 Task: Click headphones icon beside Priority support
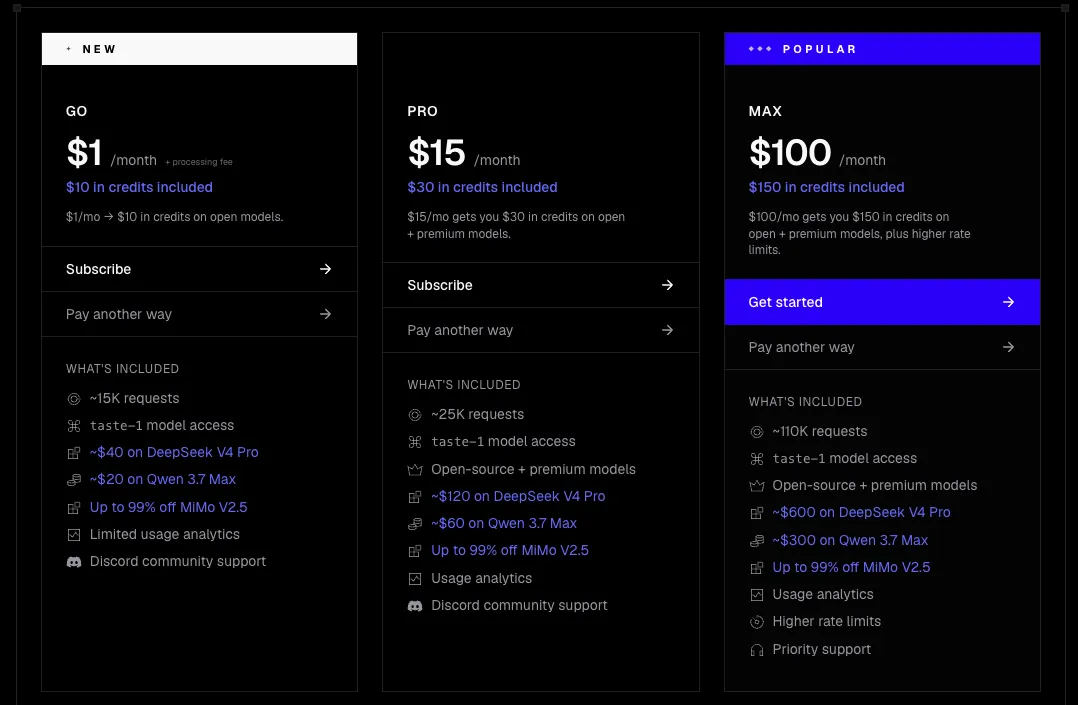point(756,650)
